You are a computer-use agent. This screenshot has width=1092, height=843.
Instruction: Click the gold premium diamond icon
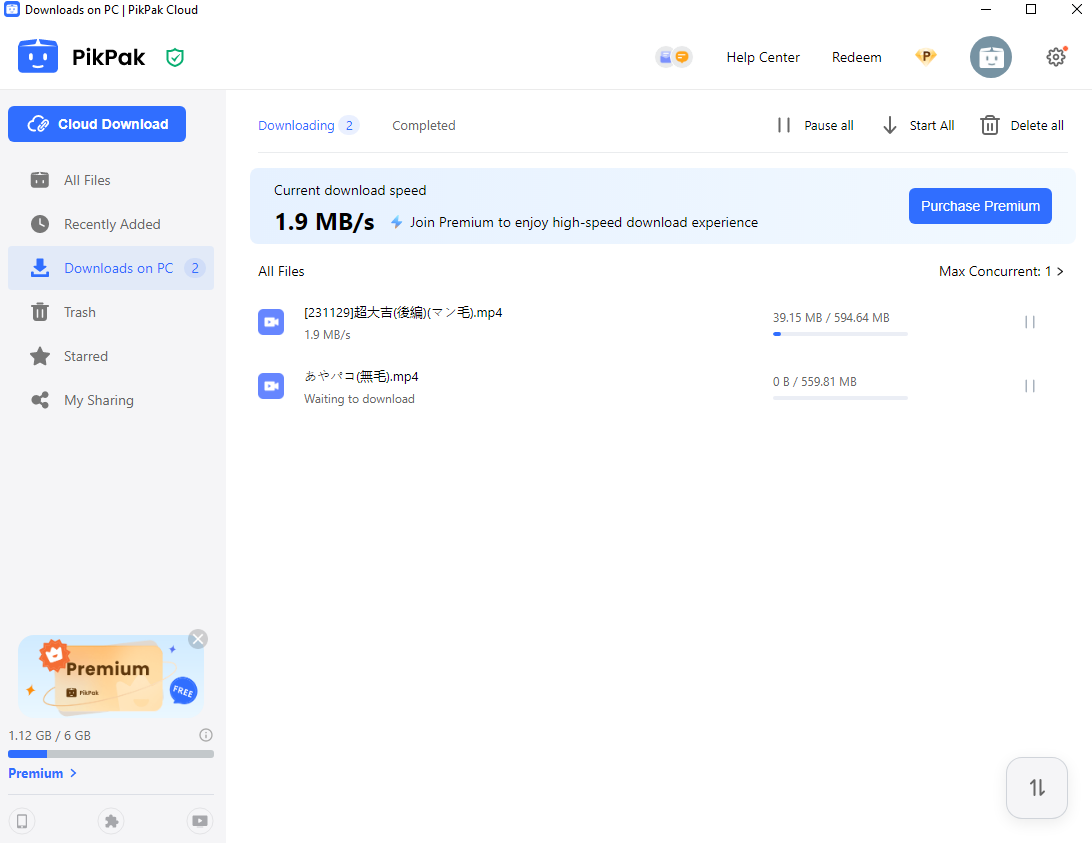(926, 57)
